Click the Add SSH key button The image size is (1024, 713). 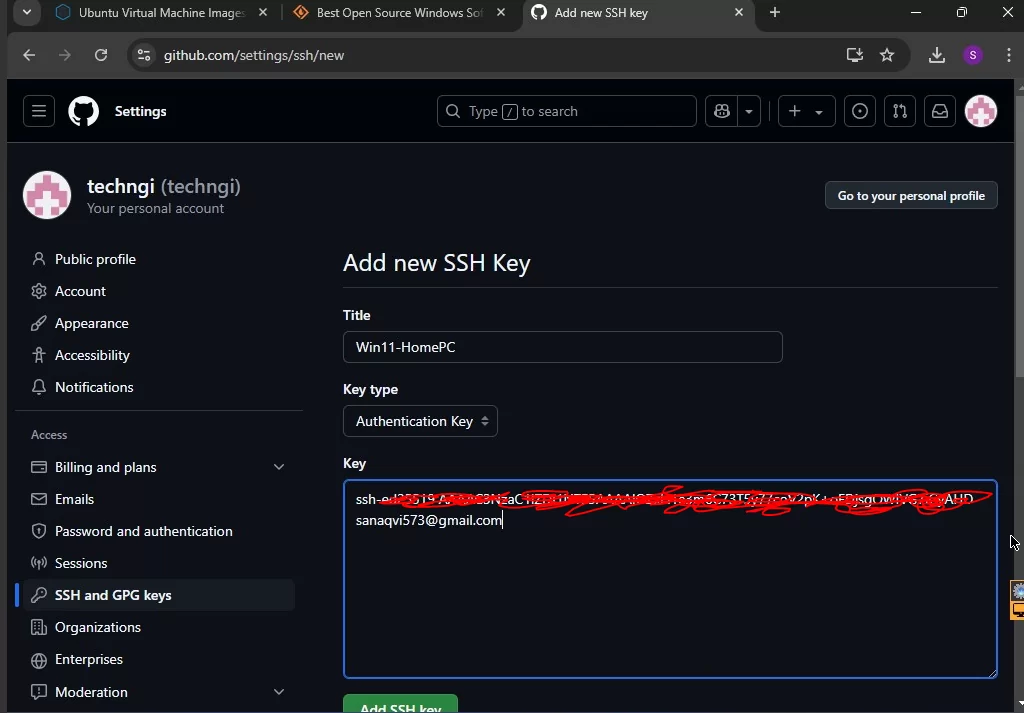click(x=400, y=704)
